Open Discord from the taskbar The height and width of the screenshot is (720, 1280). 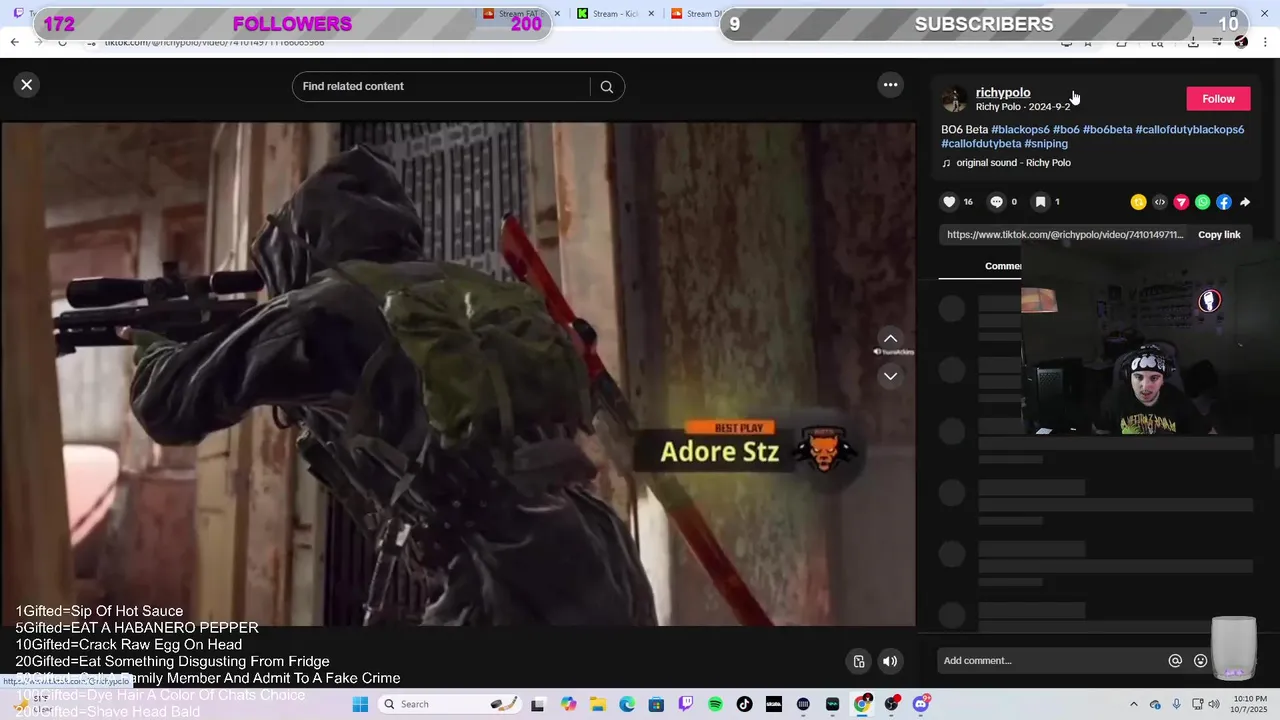click(921, 704)
